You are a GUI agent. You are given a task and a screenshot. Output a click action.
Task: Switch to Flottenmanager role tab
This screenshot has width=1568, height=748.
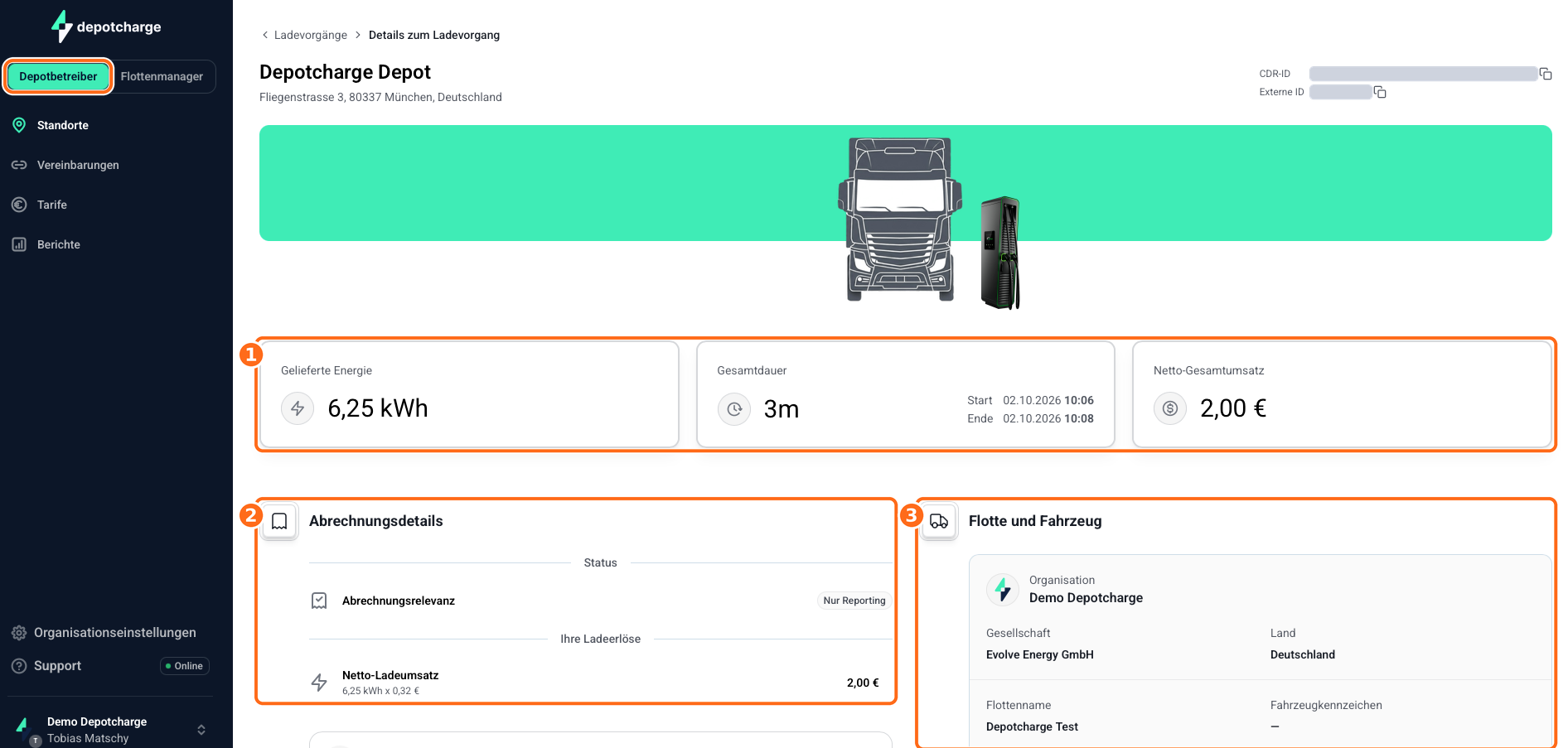162,76
